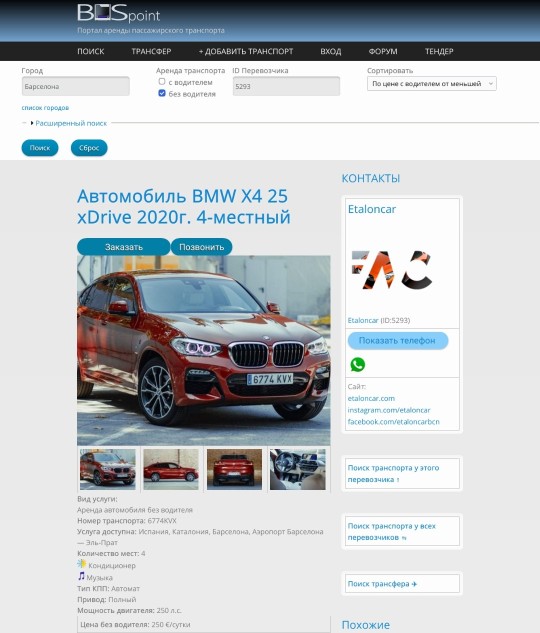
Task: Select third thumbnail of BMW rear view
Action: pos(234,470)
